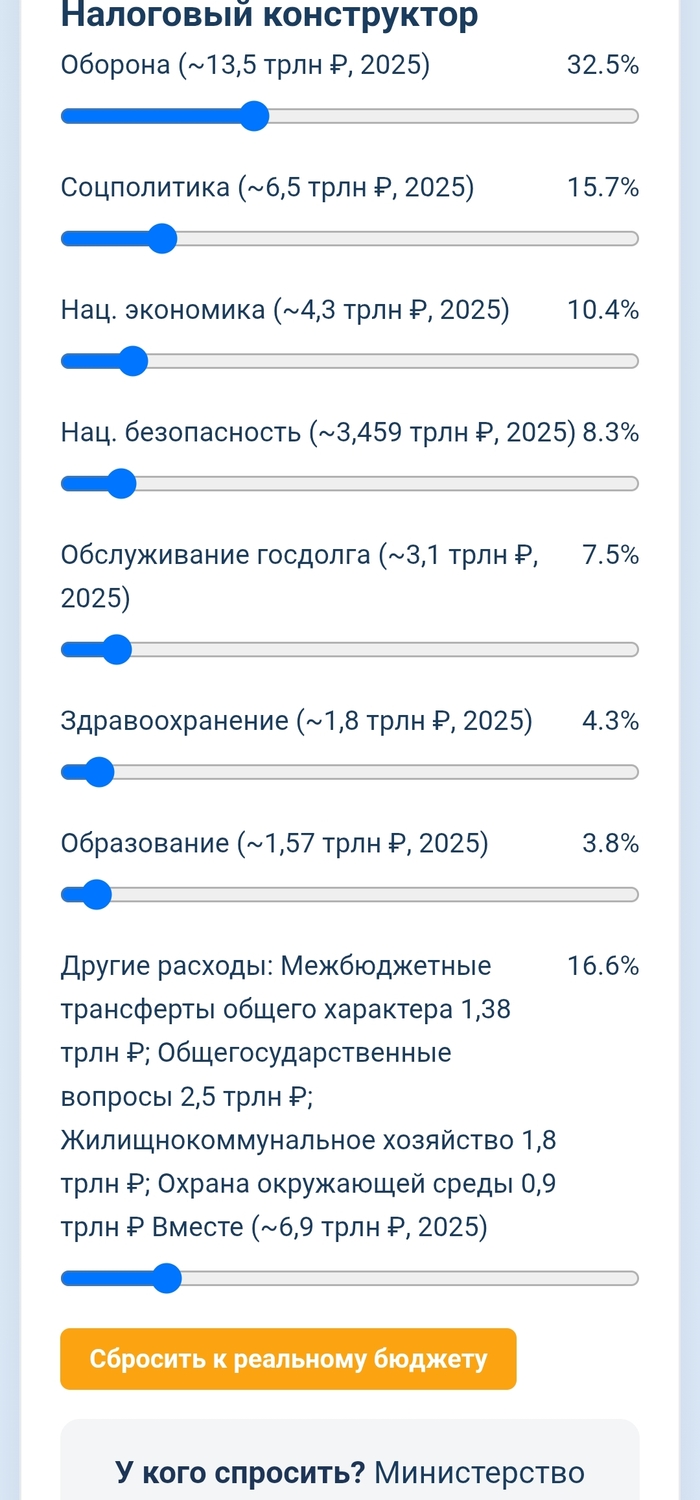
Task: Click the Оборона (~13,5 трлн ₽) label
Action: (245, 66)
